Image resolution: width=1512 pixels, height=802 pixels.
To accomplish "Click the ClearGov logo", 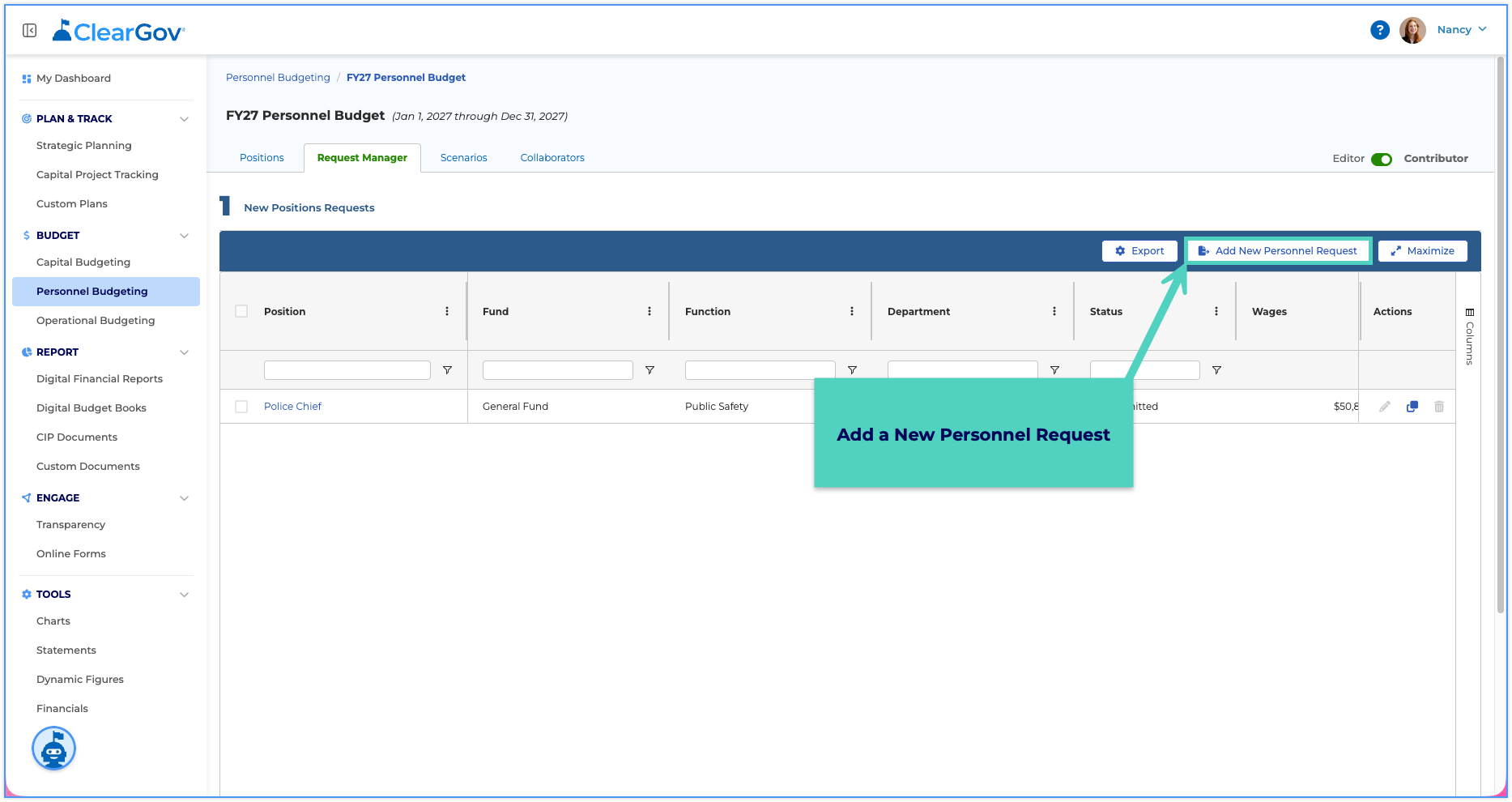I will point(119,32).
